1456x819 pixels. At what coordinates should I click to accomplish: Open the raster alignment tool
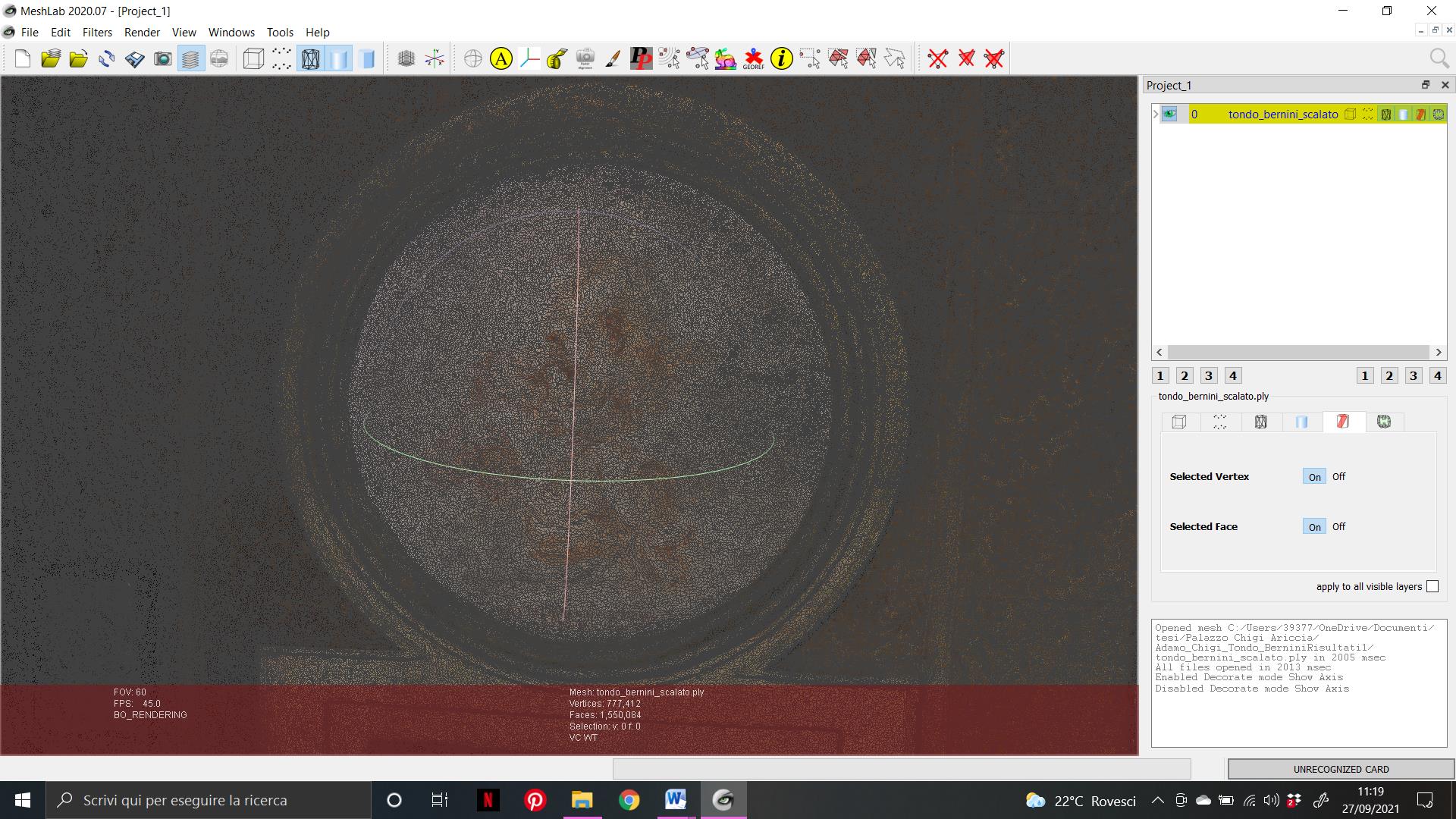click(x=585, y=58)
